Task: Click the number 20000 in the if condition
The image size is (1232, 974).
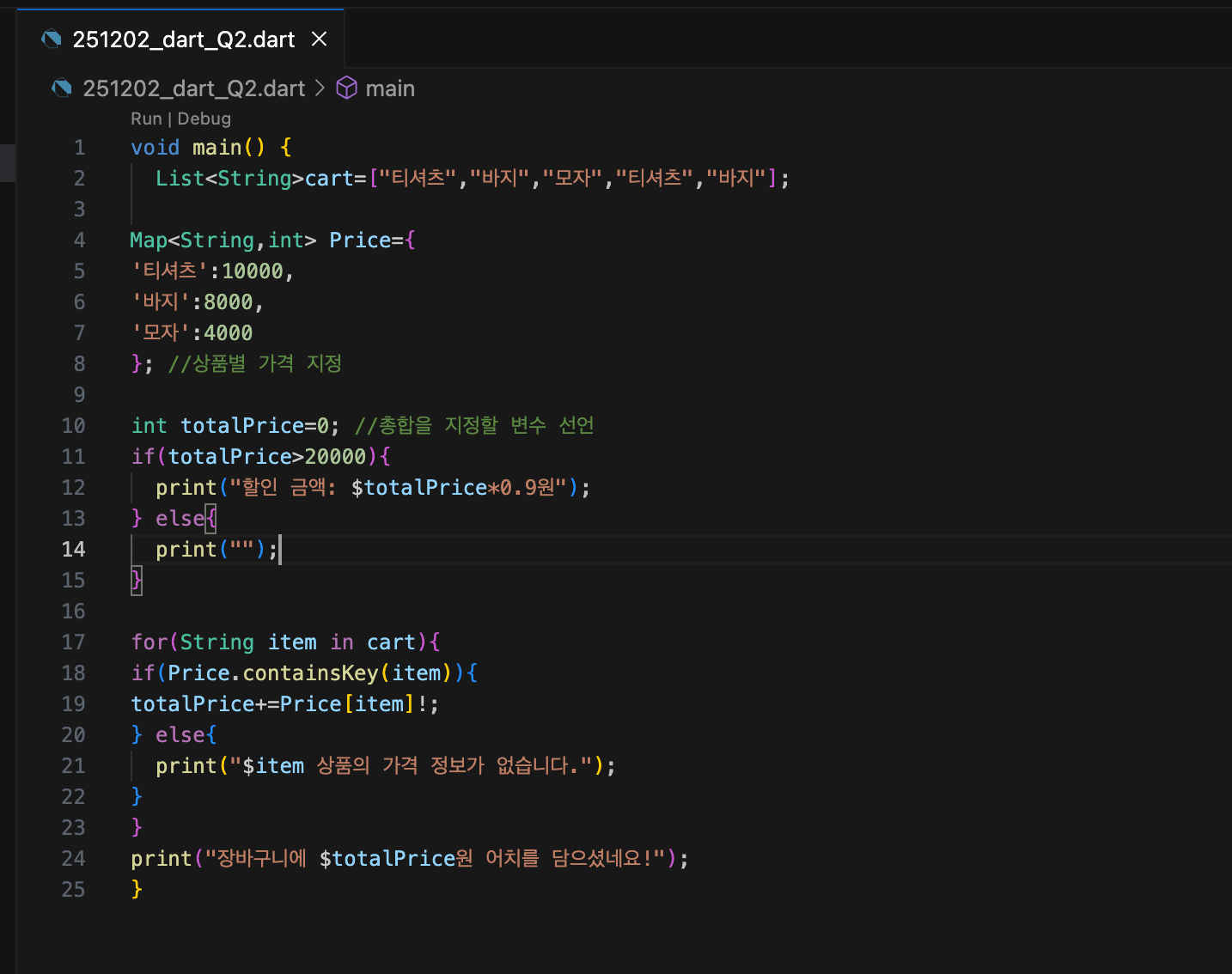Action: pyautogui.click(x=336, y=456)
